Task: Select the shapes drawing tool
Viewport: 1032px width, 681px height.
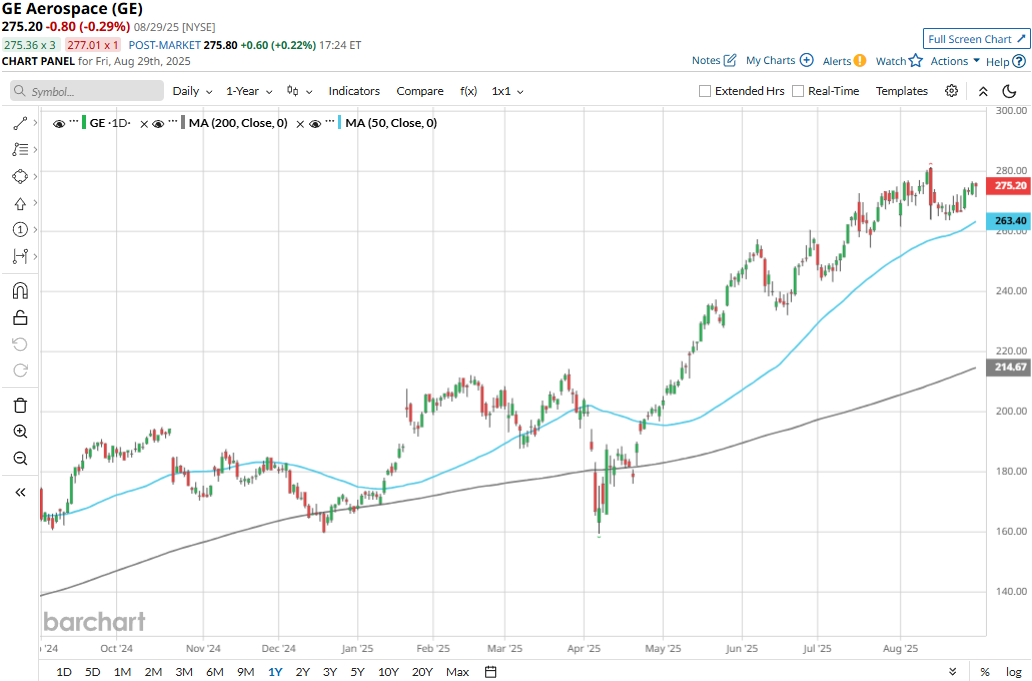Action: coord(20,176)
